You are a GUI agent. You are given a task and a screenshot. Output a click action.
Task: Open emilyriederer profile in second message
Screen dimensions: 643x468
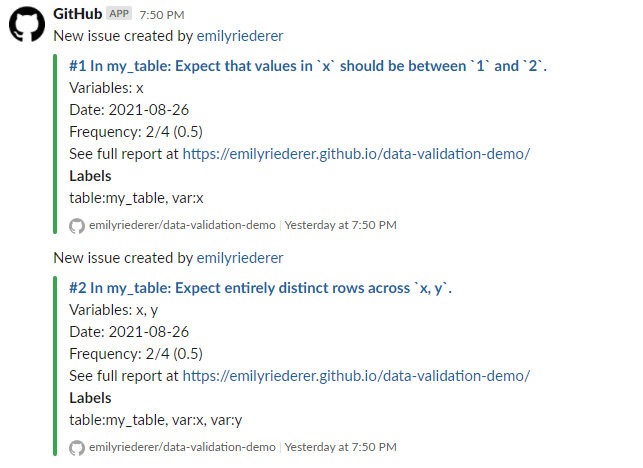[x=240, y=258]
